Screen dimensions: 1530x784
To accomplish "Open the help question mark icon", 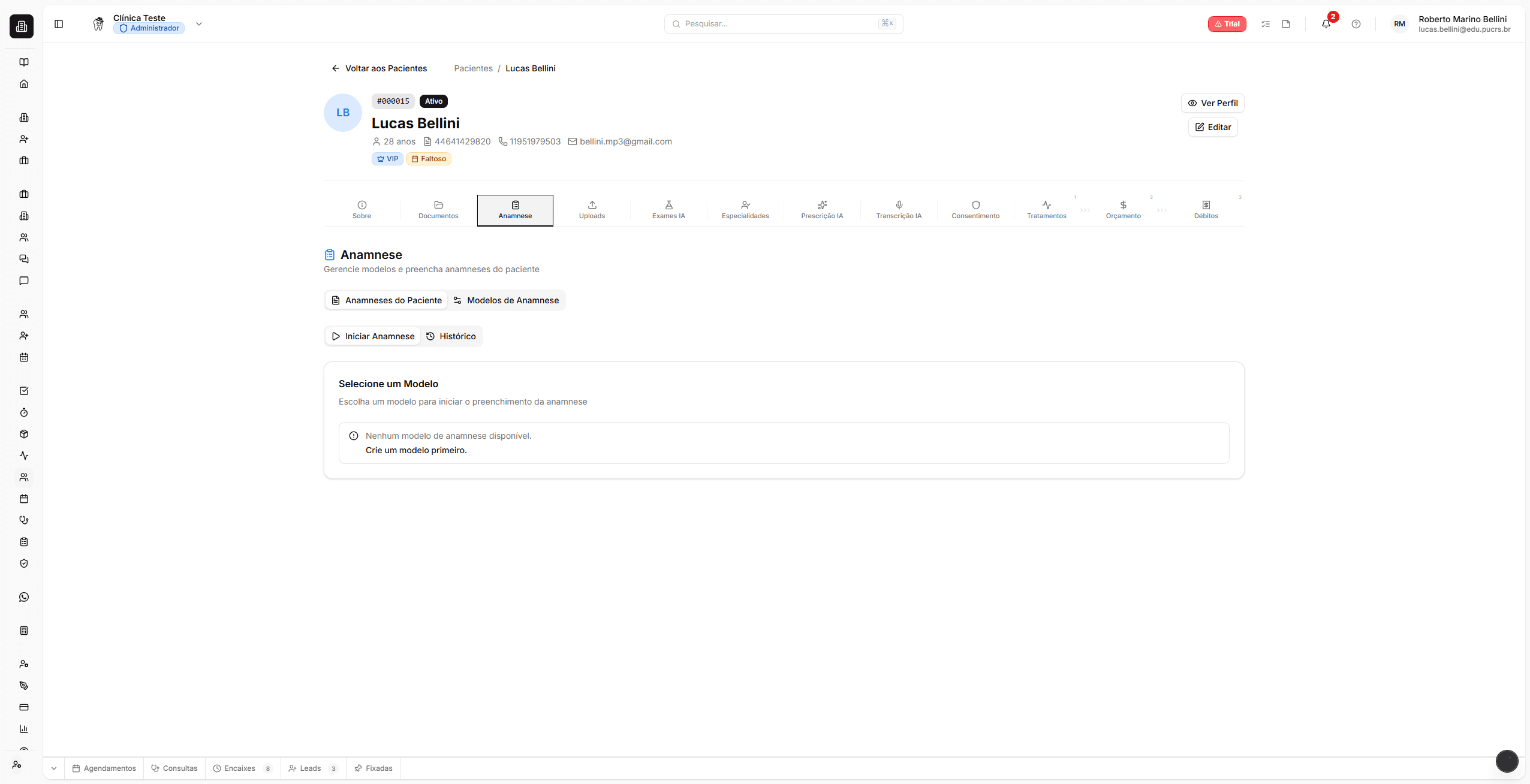I will click(x=1356, y=24).
